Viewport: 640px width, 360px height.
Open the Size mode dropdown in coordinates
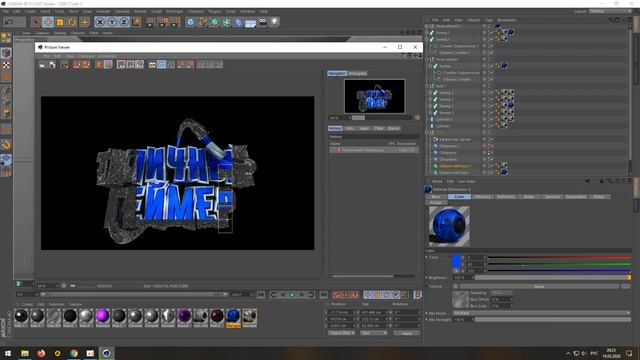click(x=373, y=333)
